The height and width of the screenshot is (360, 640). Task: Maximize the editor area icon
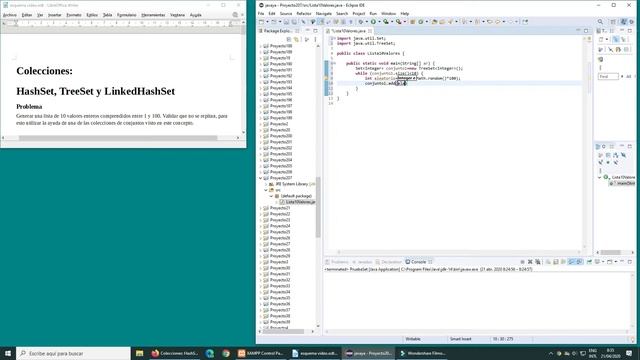pyautogui.click(x=586, y=31)
